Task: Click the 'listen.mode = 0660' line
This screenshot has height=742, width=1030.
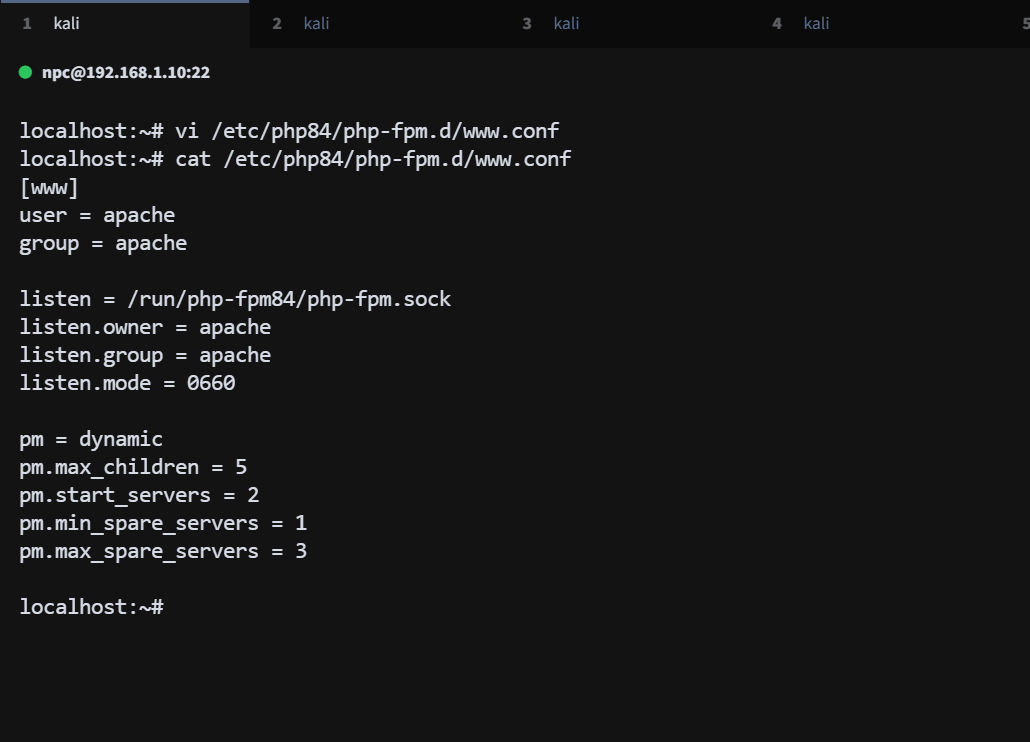Action: 127,383
